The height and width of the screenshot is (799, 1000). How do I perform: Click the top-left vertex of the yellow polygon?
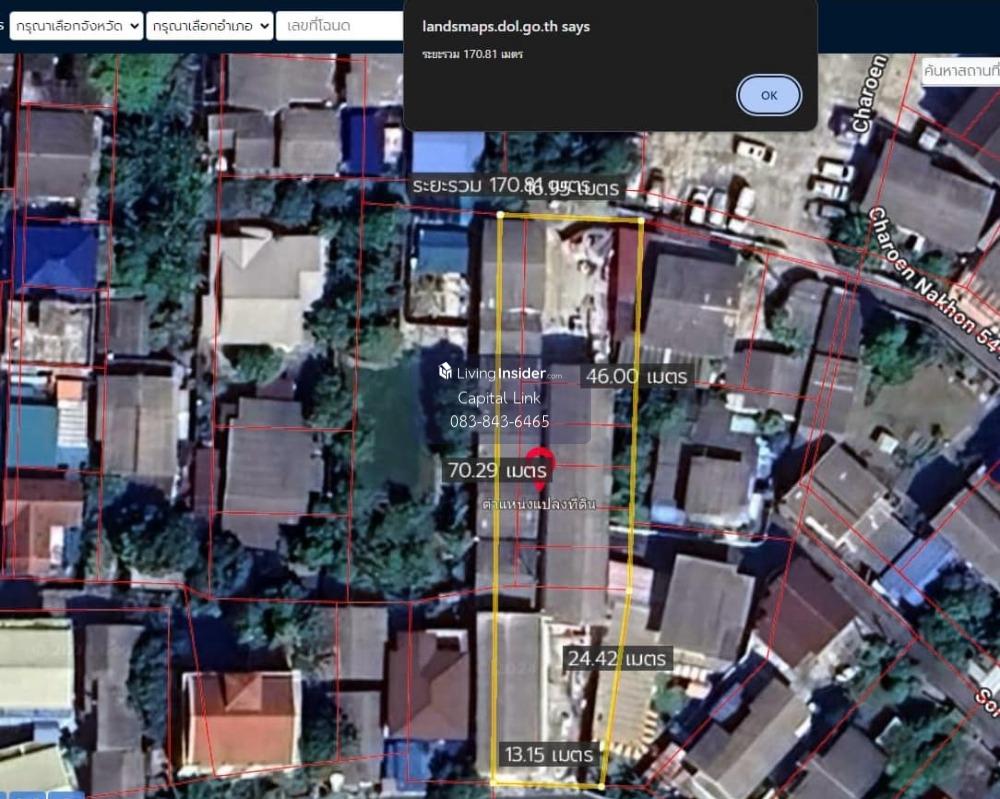(500, 214)
